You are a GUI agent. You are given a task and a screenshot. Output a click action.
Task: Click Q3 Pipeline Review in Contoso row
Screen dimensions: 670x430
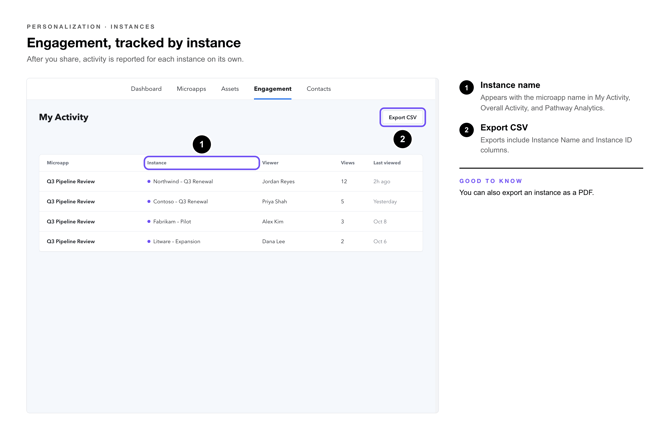tap(71, 202)
